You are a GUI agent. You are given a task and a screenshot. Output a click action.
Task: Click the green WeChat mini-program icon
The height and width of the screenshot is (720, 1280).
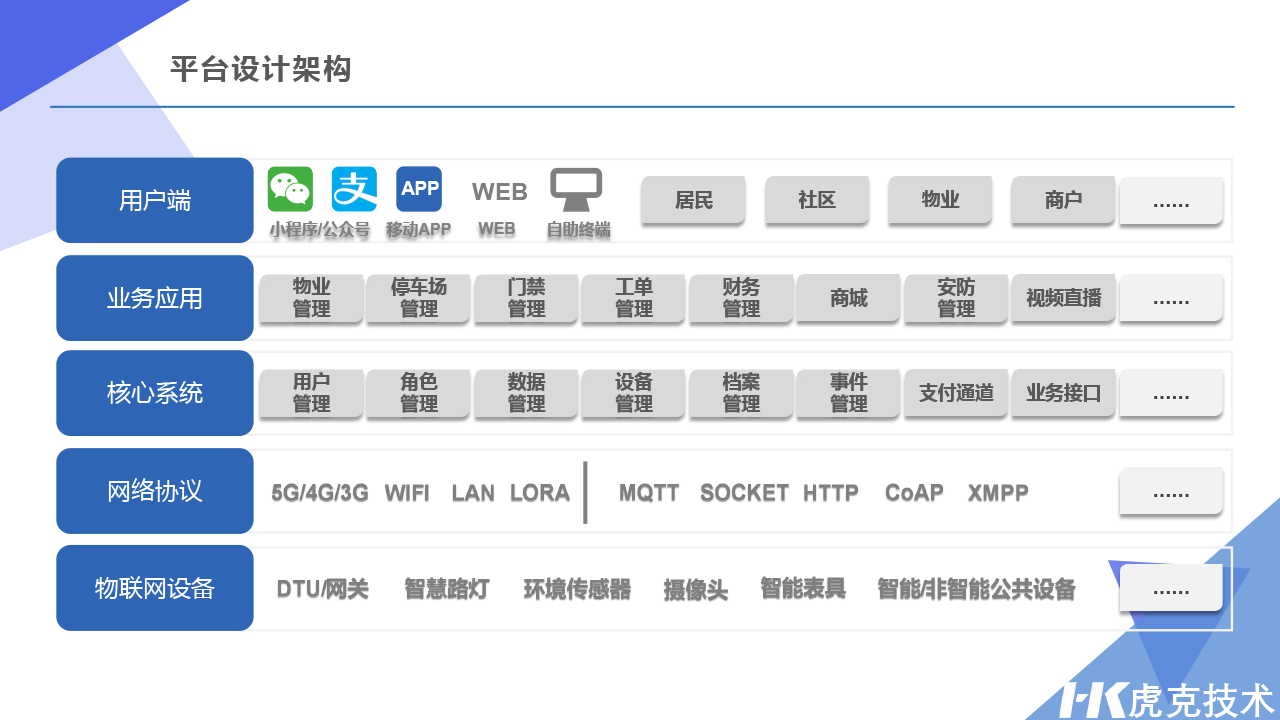pyautogui.click(x=290, y=189)
